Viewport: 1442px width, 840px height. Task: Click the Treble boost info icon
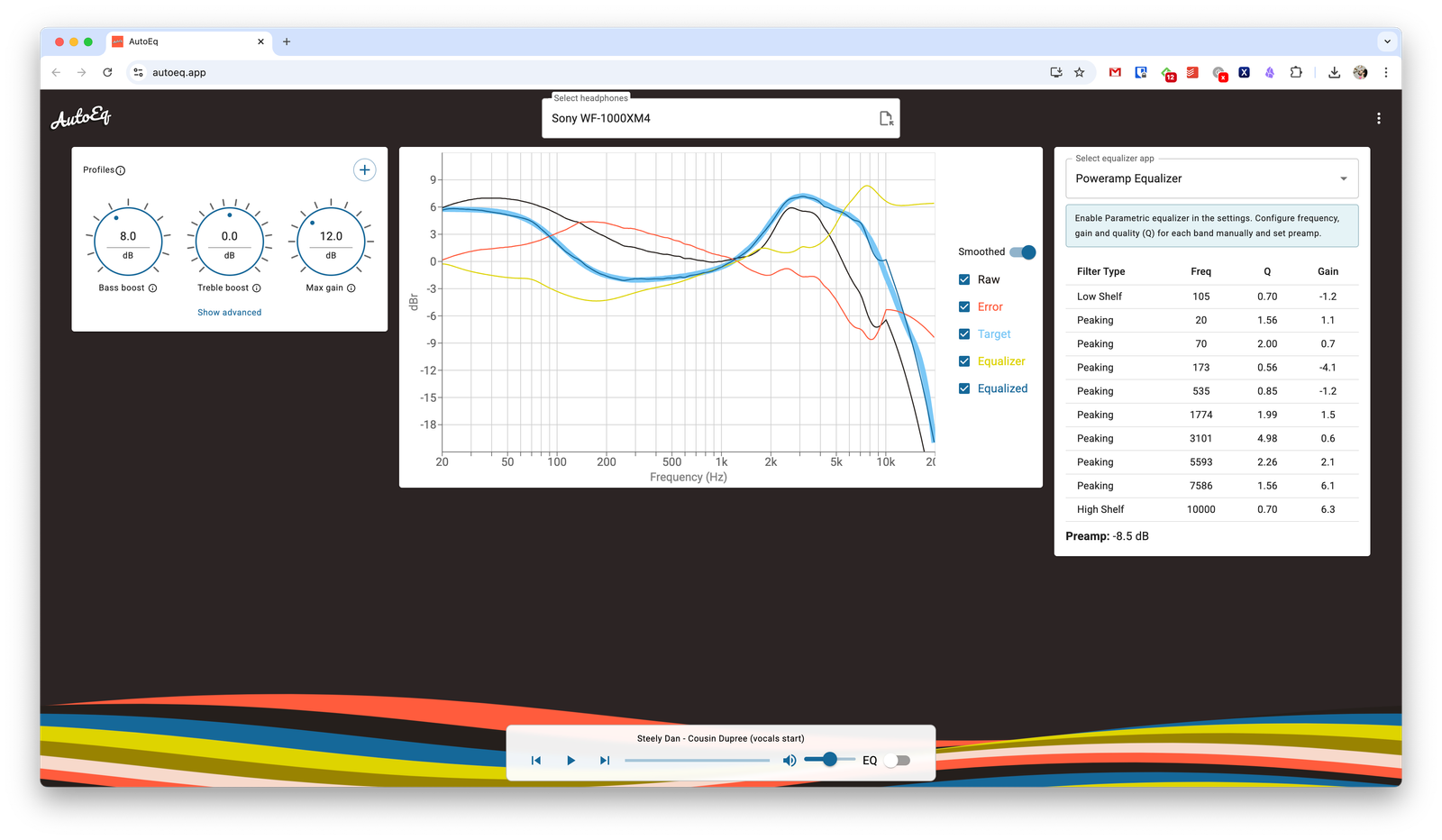point(257,288)
